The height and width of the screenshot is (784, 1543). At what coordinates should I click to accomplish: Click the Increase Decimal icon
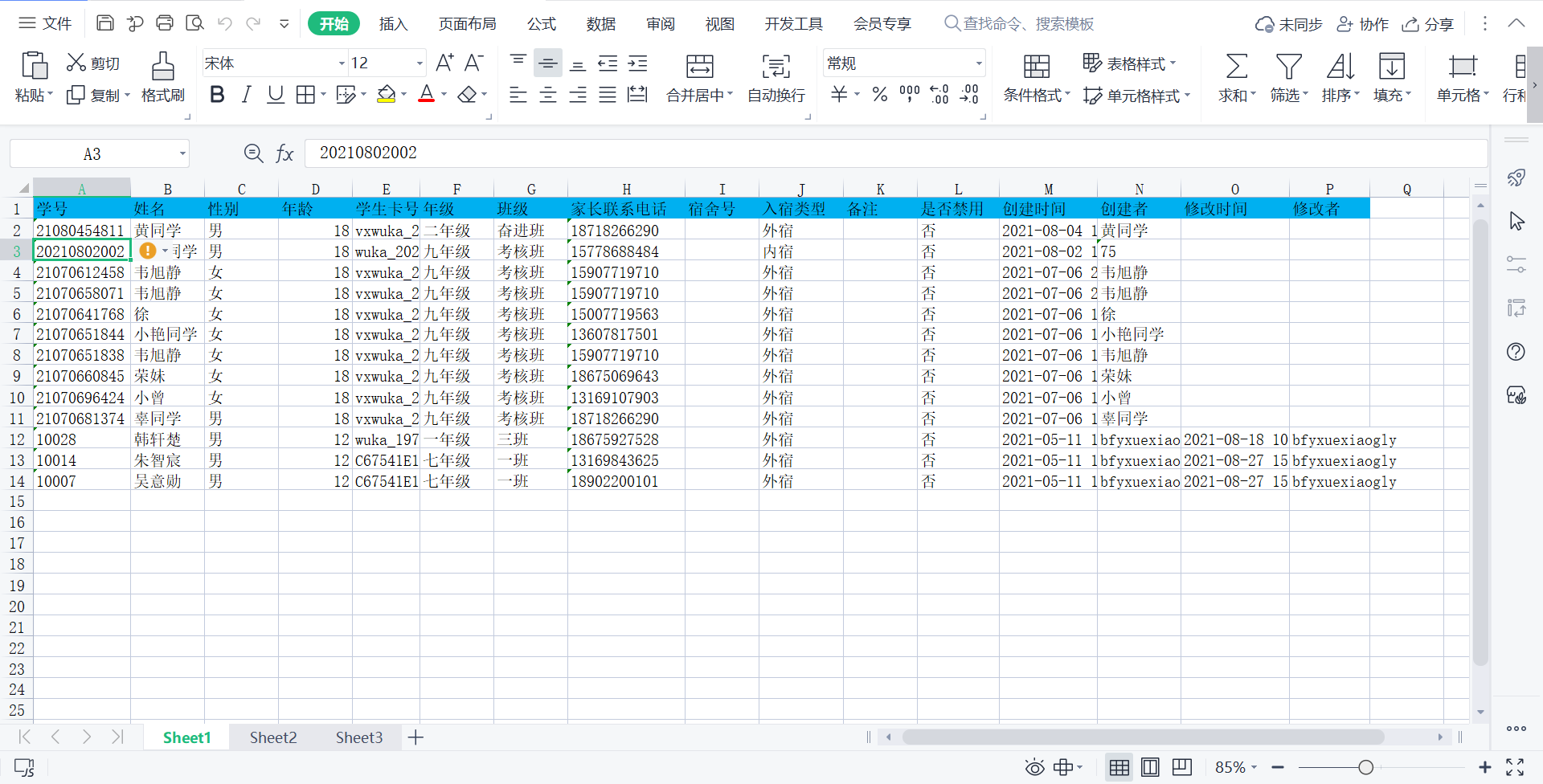(939, 95)
